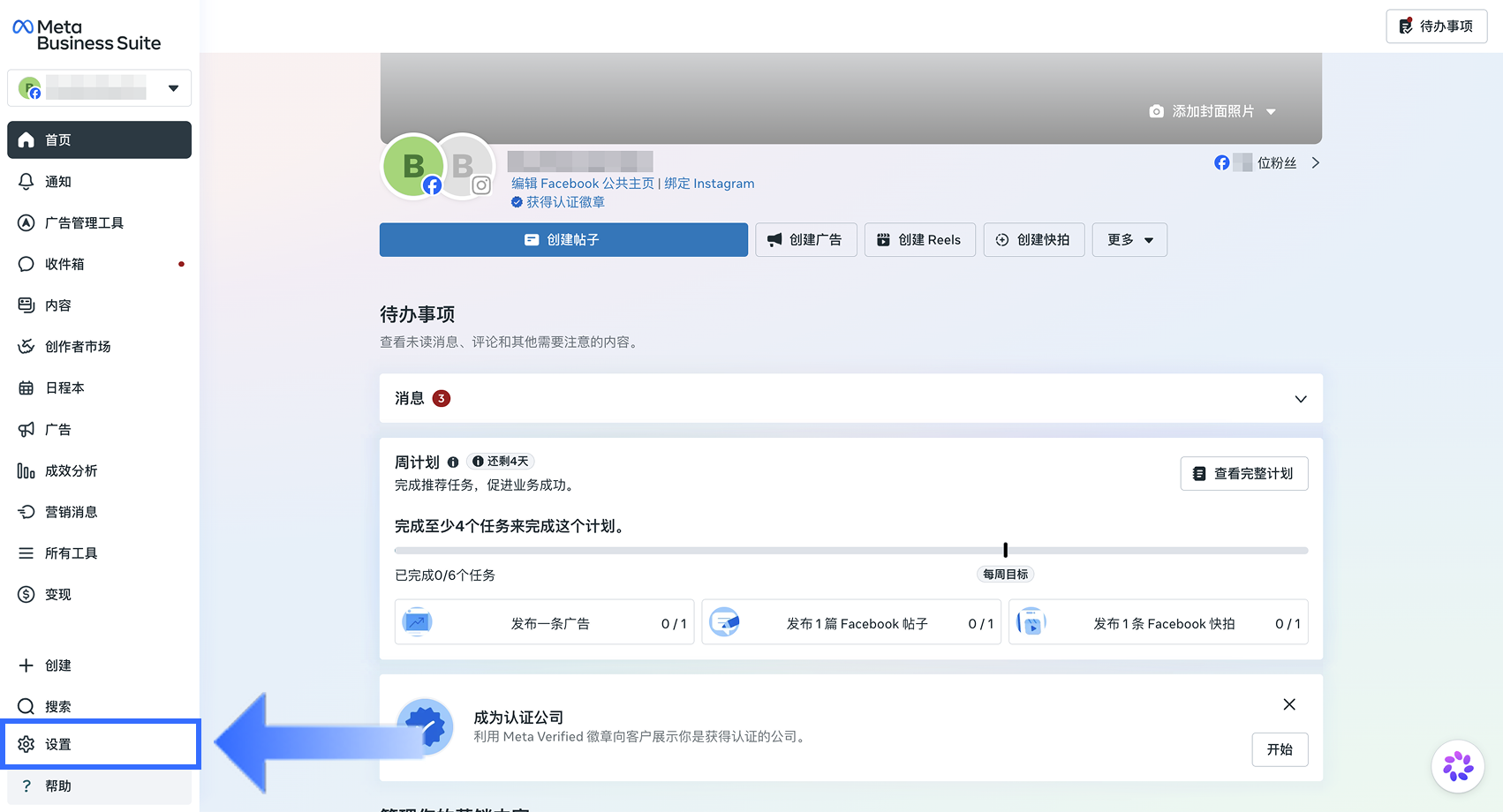The height and width of the screenshot is (812, 1503).
Task: Open 添加封面照片 dropdown
Action: [1212, 112]
